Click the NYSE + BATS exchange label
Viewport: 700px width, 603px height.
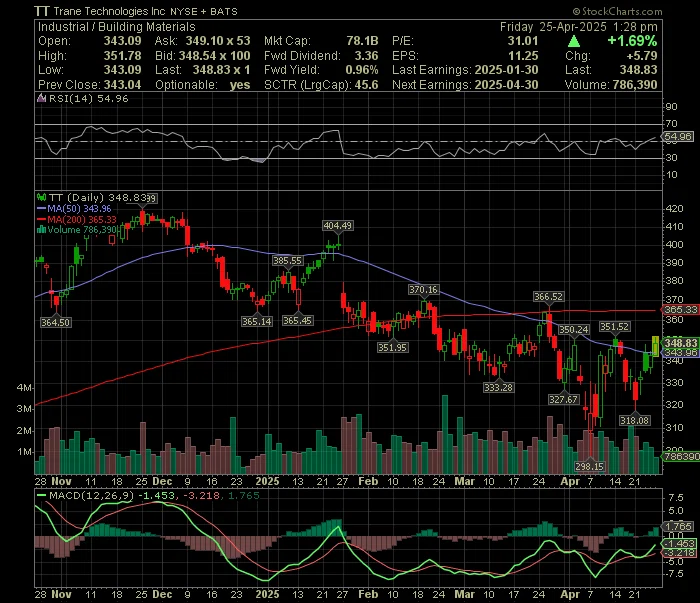204,12
